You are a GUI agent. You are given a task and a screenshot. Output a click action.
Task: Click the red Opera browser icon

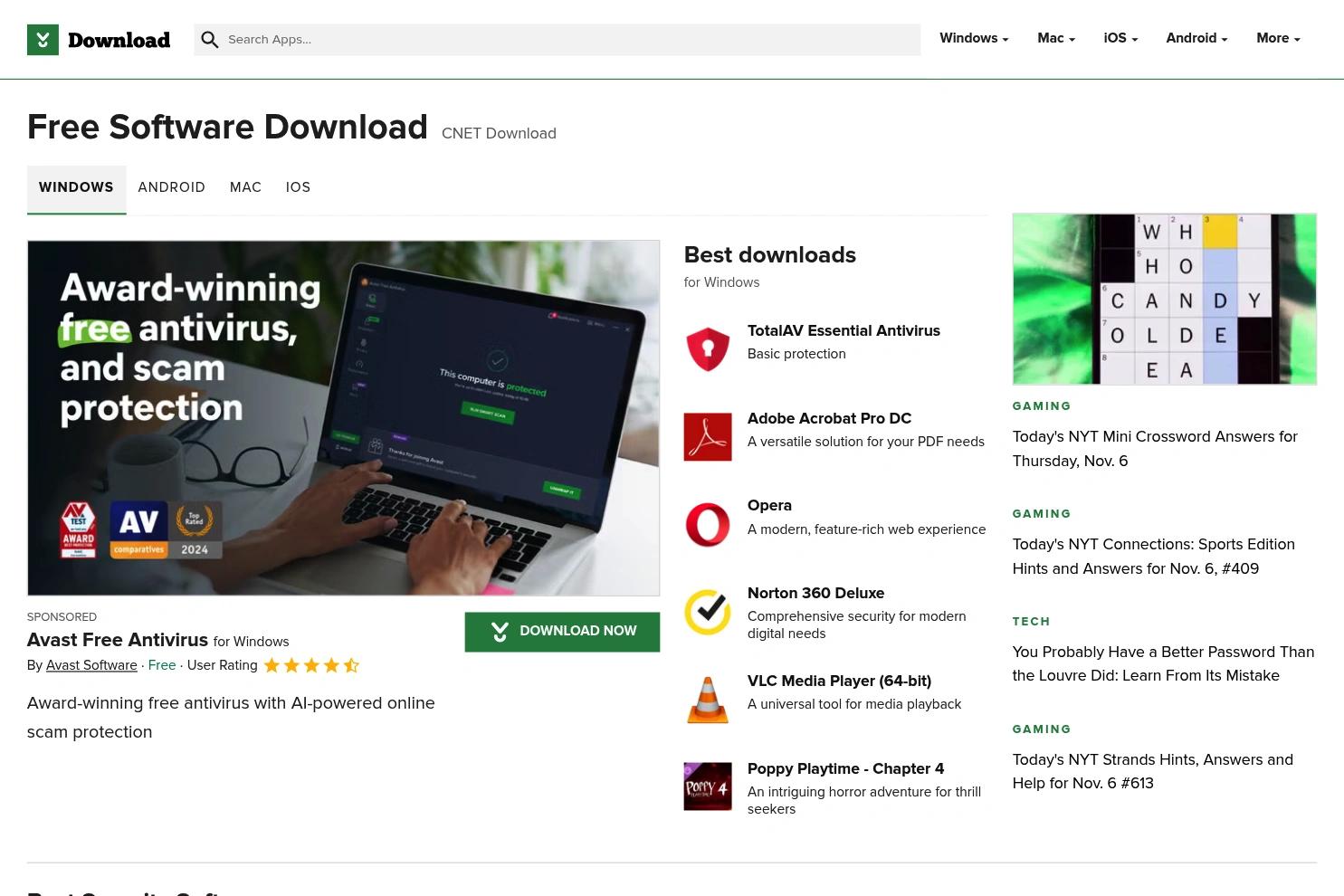pyautogui.click(x=708, y=524)
